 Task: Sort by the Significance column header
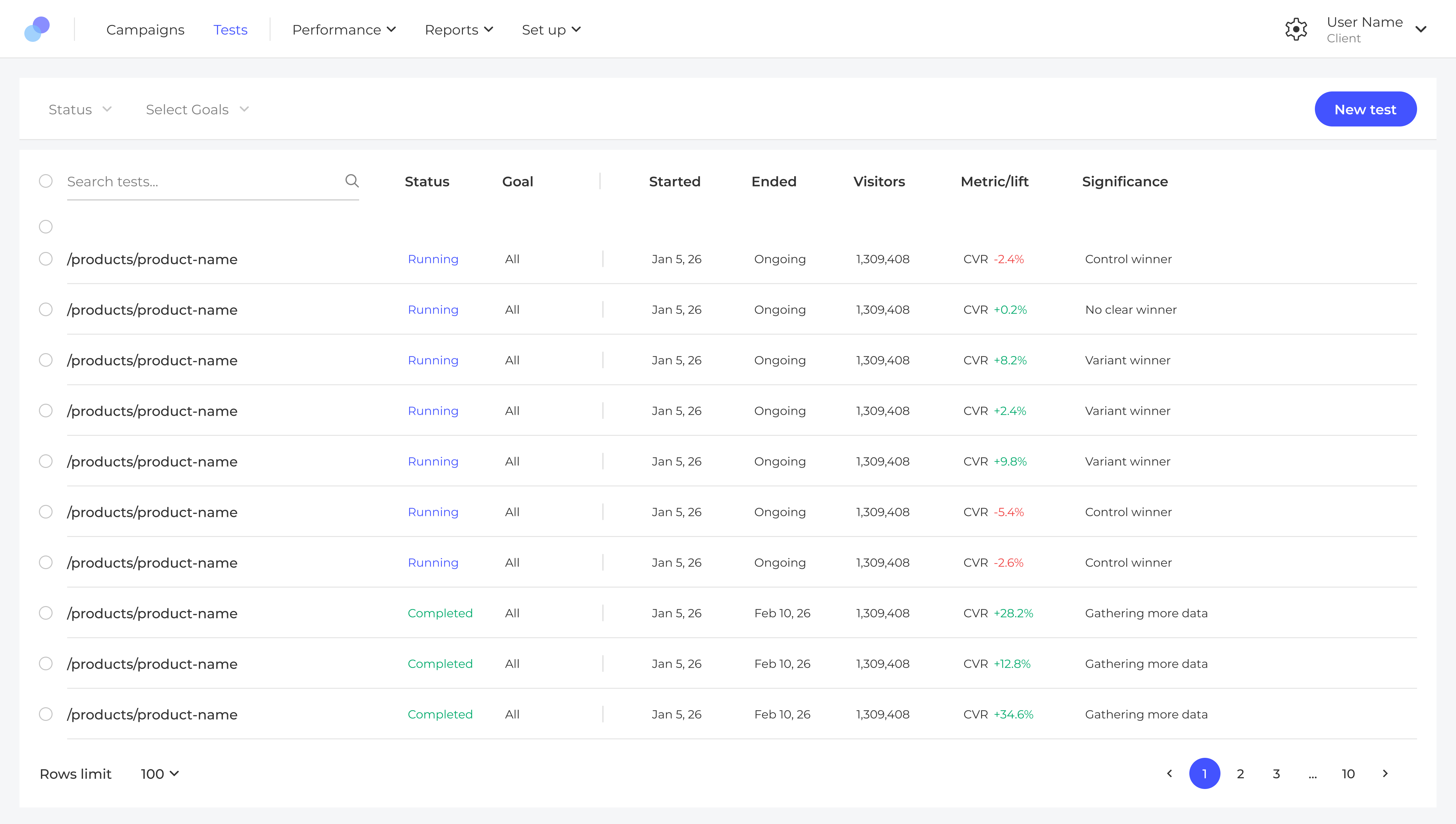coord(1124,182)
